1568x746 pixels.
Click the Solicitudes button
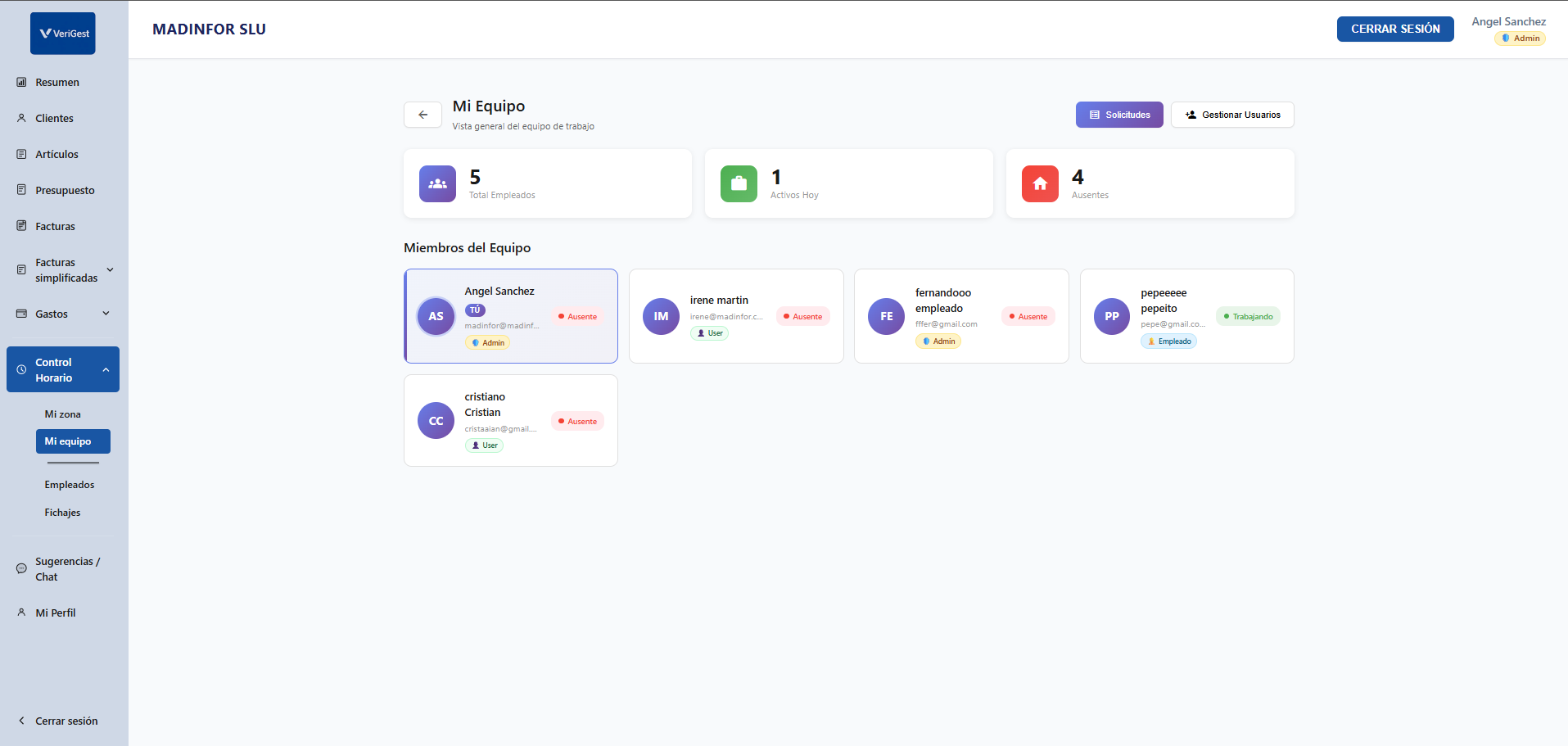point(1119,115)
